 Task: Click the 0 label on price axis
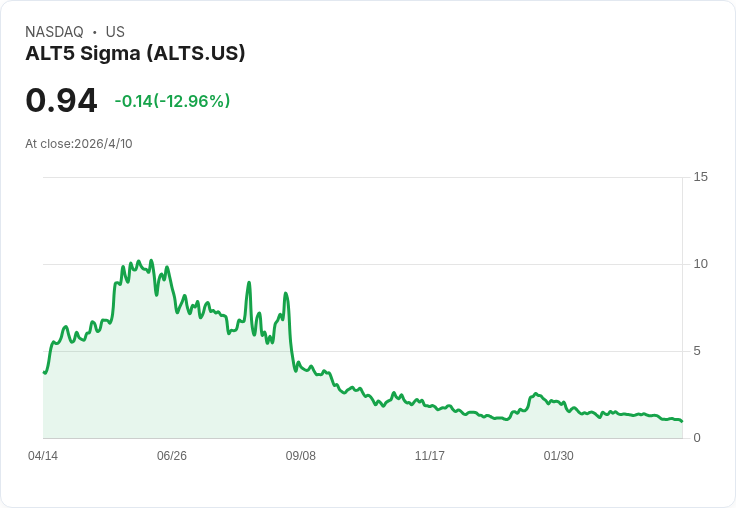[697, 438]
